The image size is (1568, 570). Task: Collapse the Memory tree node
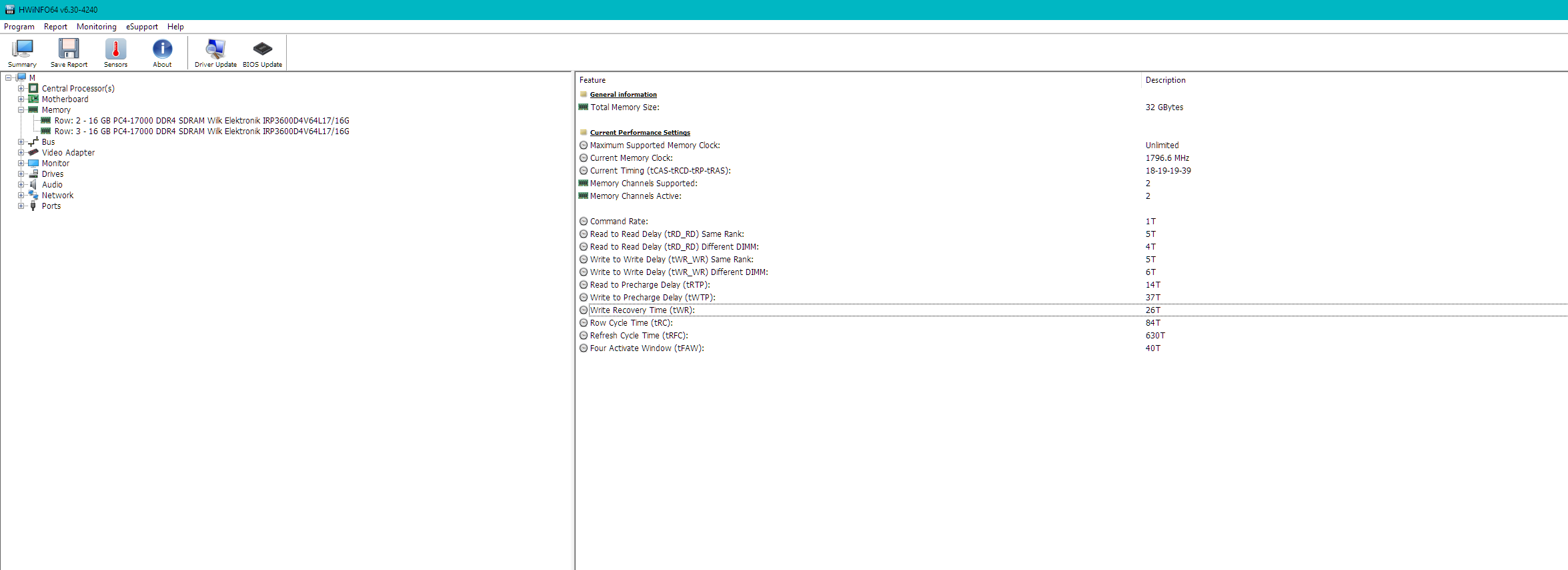click(x=21, y=109)
